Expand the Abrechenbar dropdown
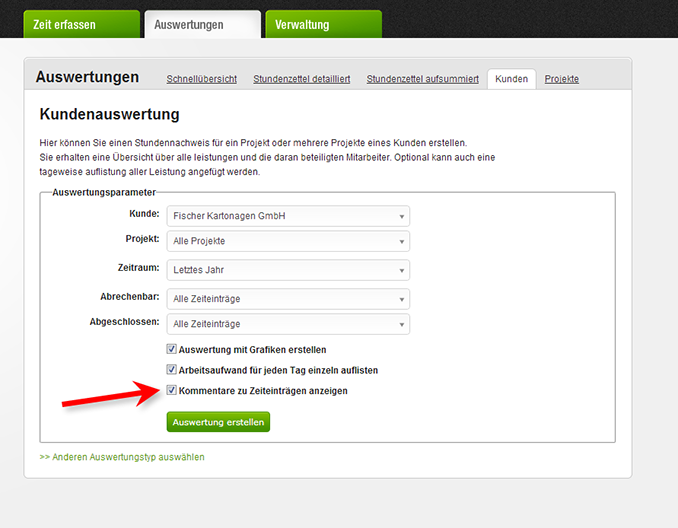 (288, 299)
